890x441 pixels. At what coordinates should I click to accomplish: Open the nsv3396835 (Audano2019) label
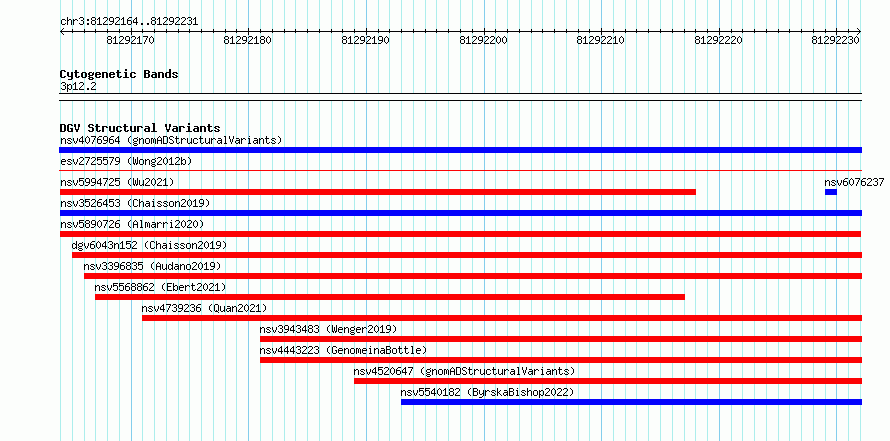click(x=152, y=266)
